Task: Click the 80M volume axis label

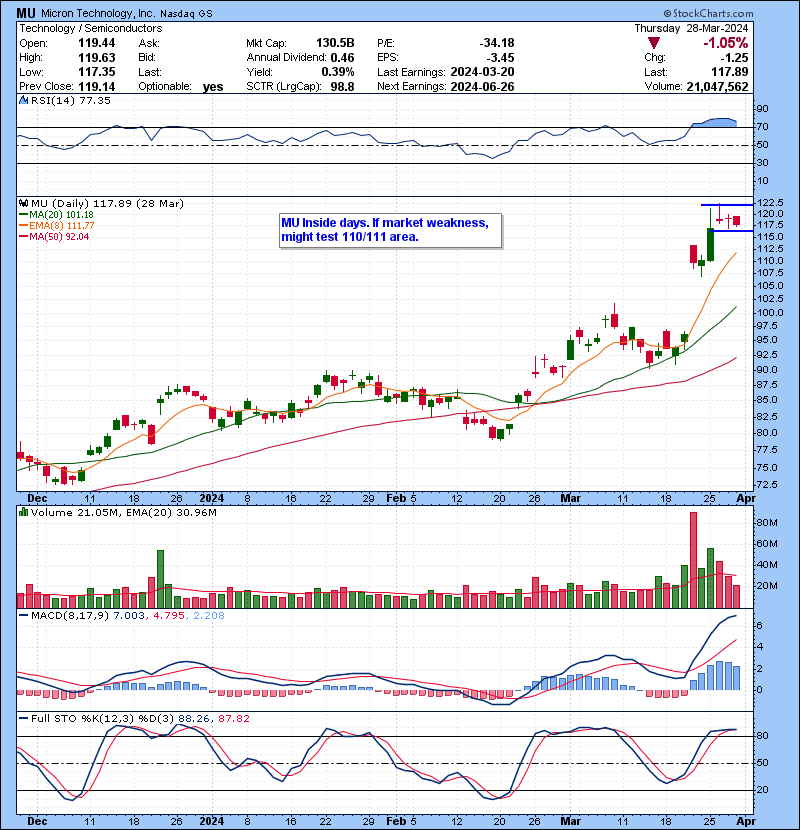Action: [767, 522]
